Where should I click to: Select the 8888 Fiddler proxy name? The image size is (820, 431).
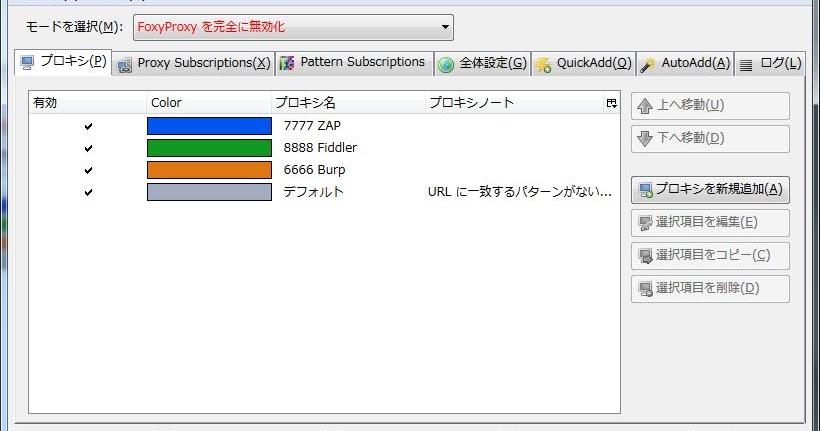[x=320, y=148]
